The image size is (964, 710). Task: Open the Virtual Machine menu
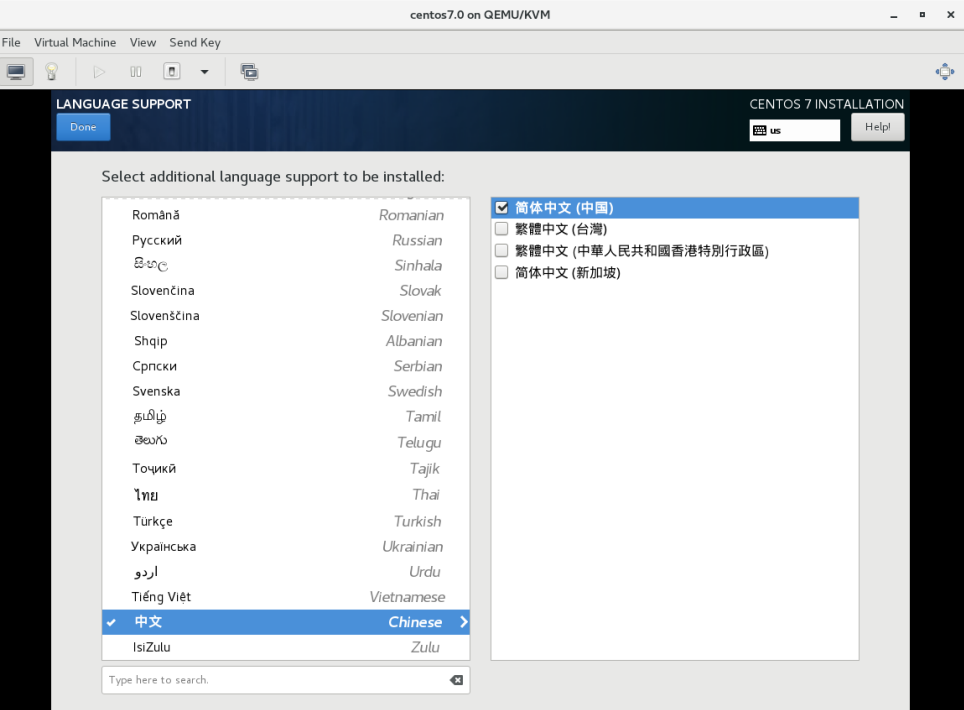75,42
